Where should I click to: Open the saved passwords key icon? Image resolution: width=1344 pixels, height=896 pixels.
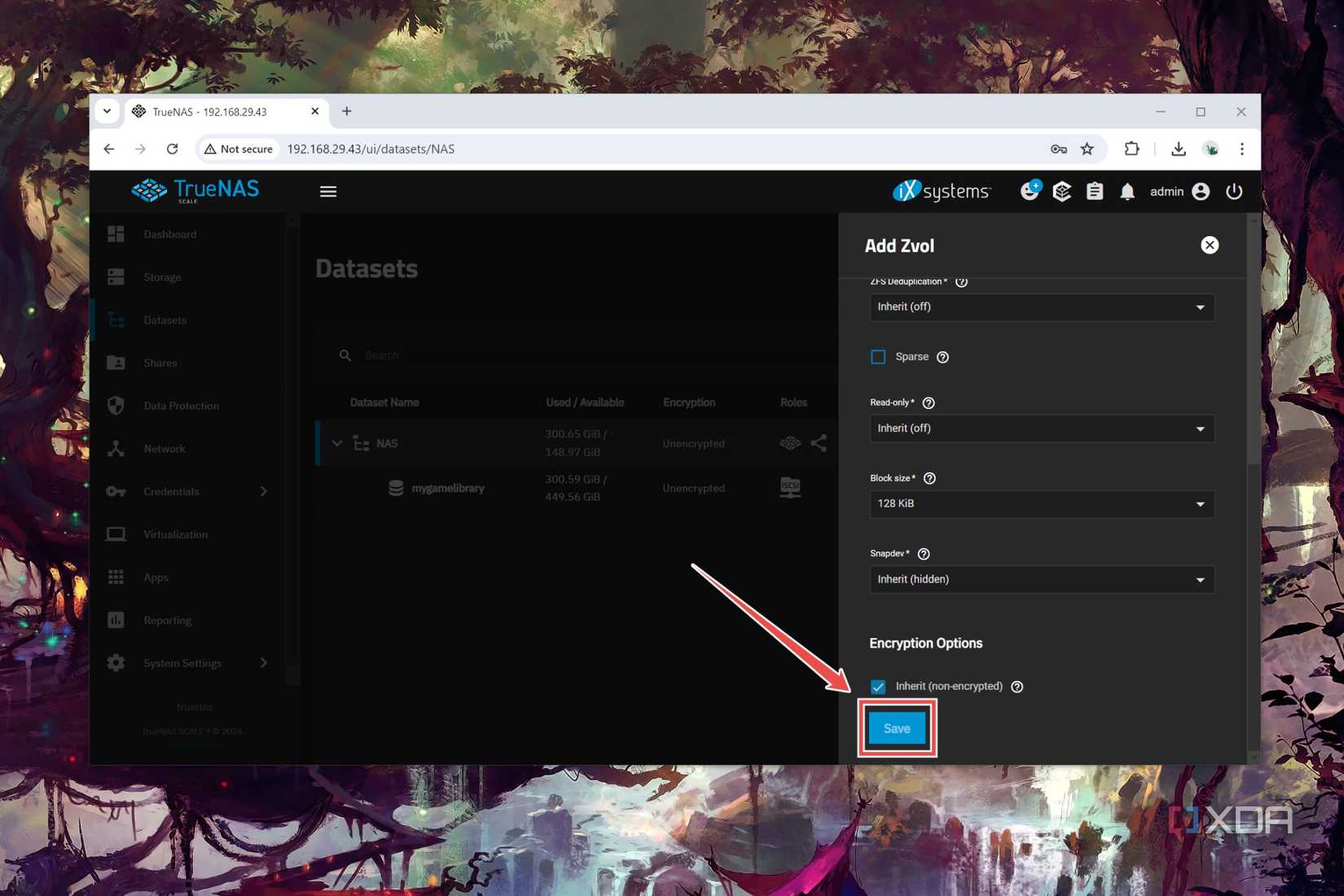(1058, 149)
